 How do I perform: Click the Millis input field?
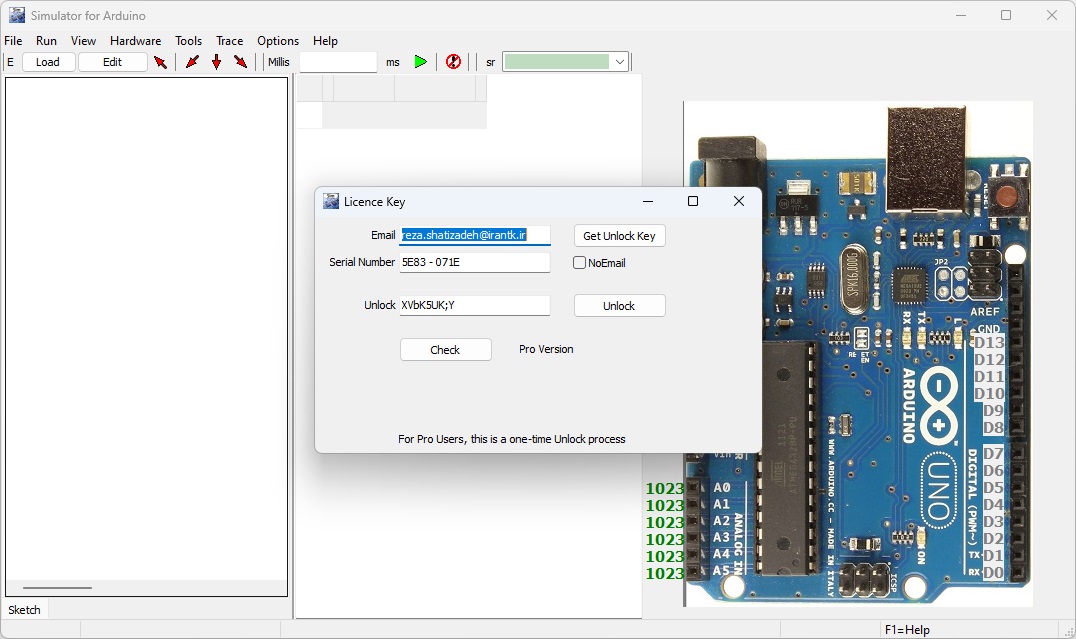point(338,62)
